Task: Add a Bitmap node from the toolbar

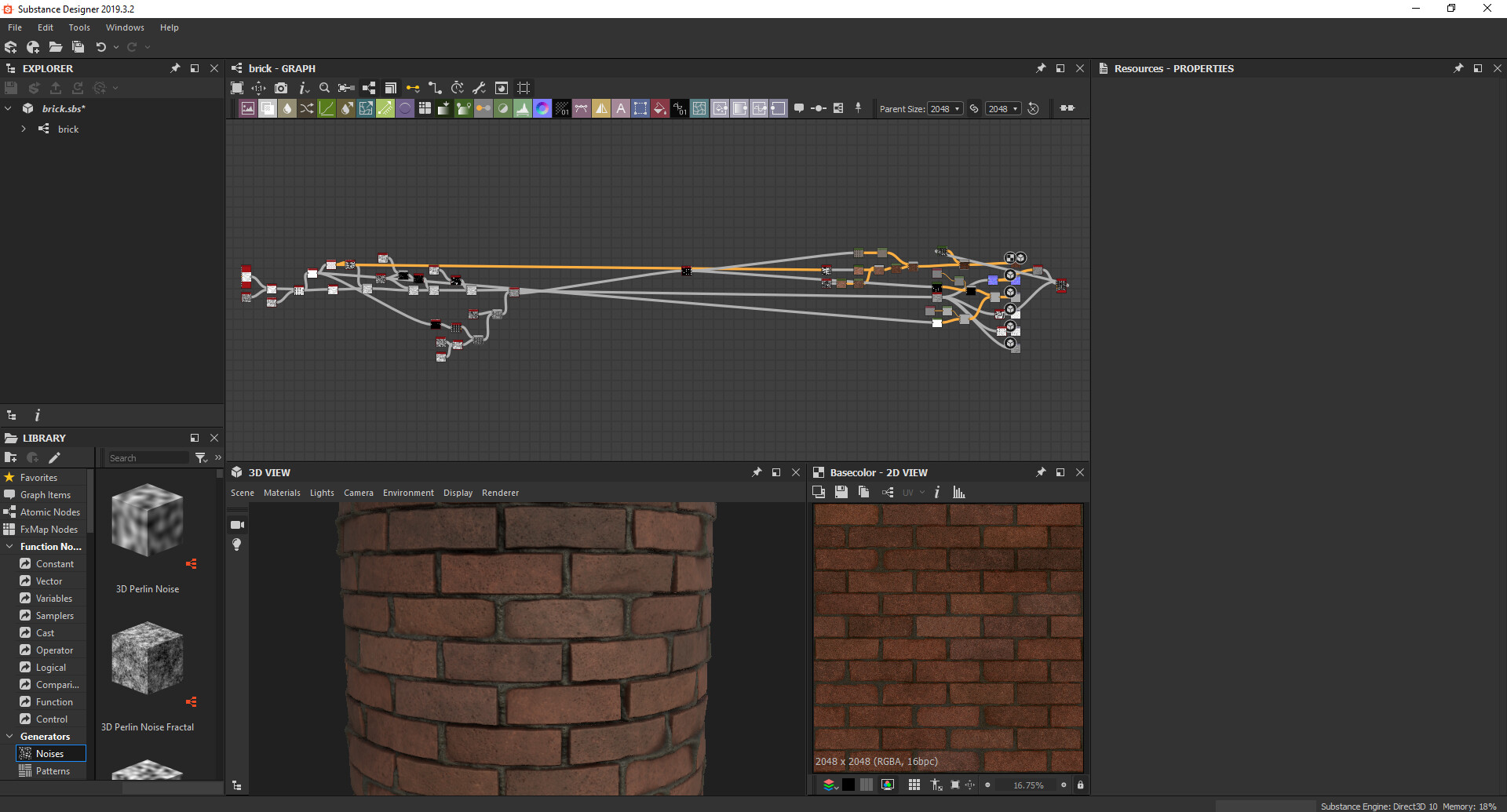Action: click(x=248, y=109)
